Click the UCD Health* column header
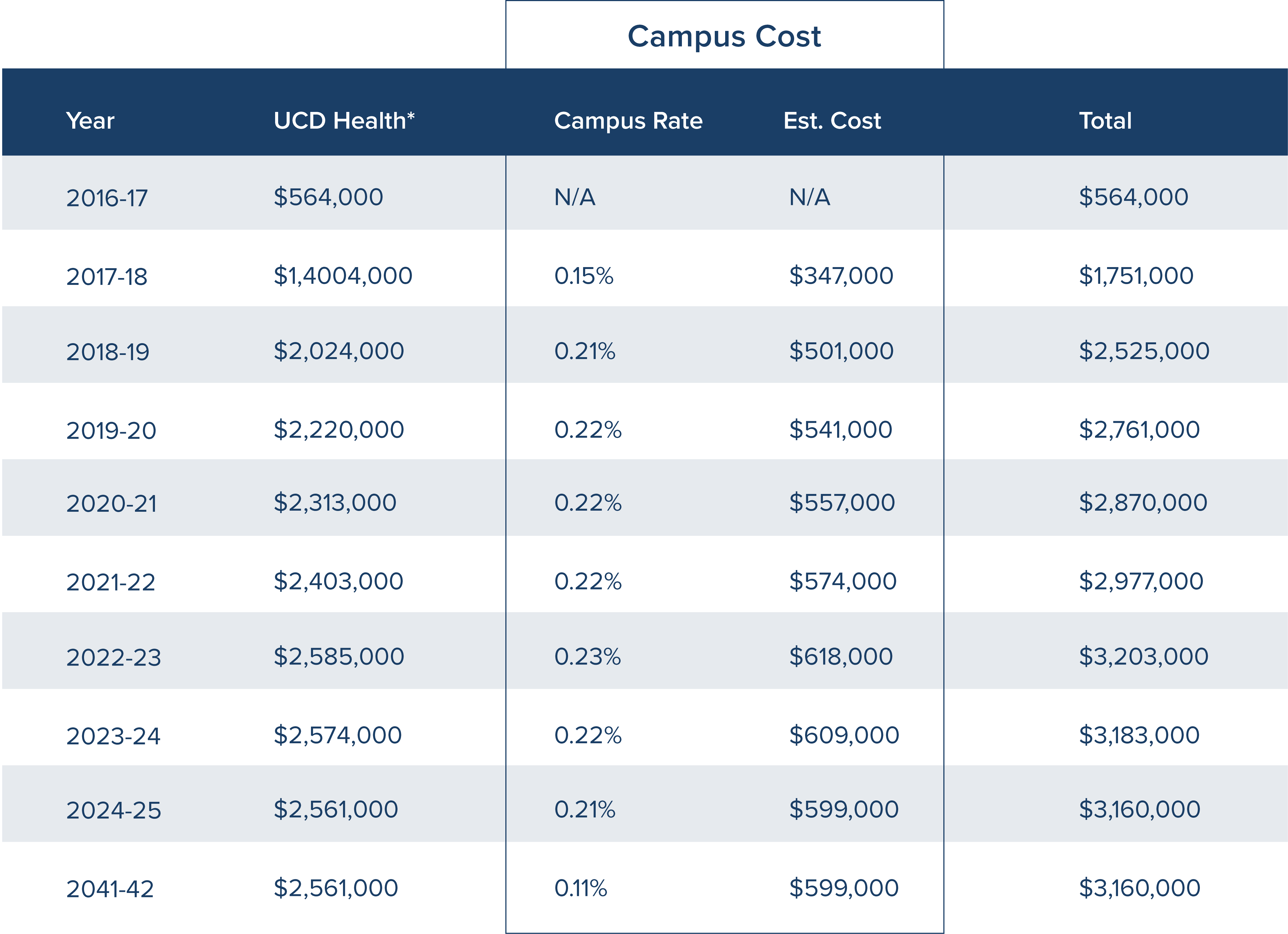Screen dimensions: 1288x934 344,121
